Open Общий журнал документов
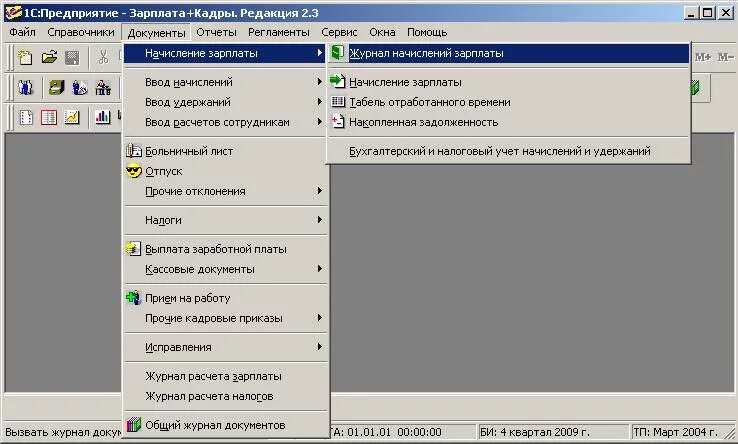 [225, 425]
